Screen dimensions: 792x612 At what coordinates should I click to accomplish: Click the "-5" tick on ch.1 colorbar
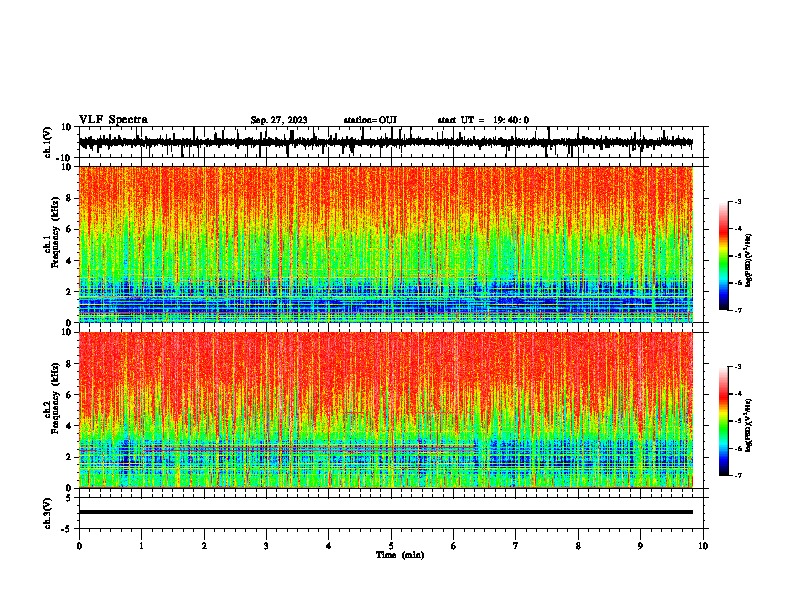tap(738, 256)
